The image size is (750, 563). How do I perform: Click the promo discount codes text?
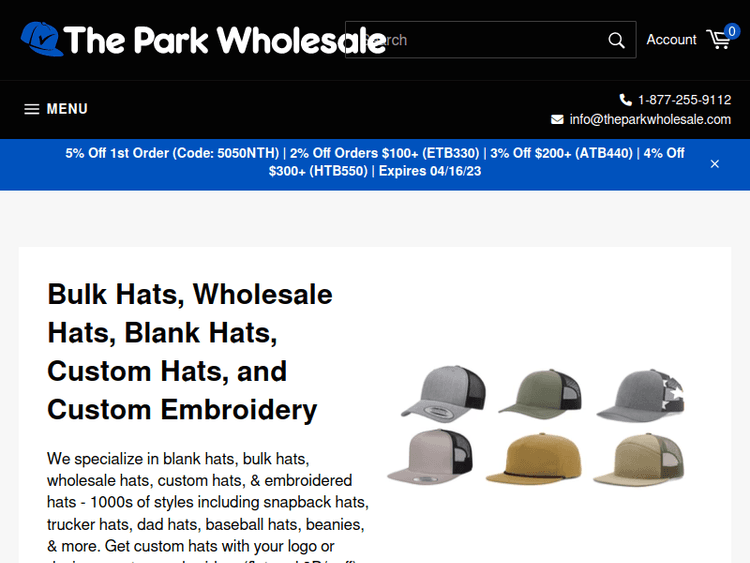[x=375, y=162]
